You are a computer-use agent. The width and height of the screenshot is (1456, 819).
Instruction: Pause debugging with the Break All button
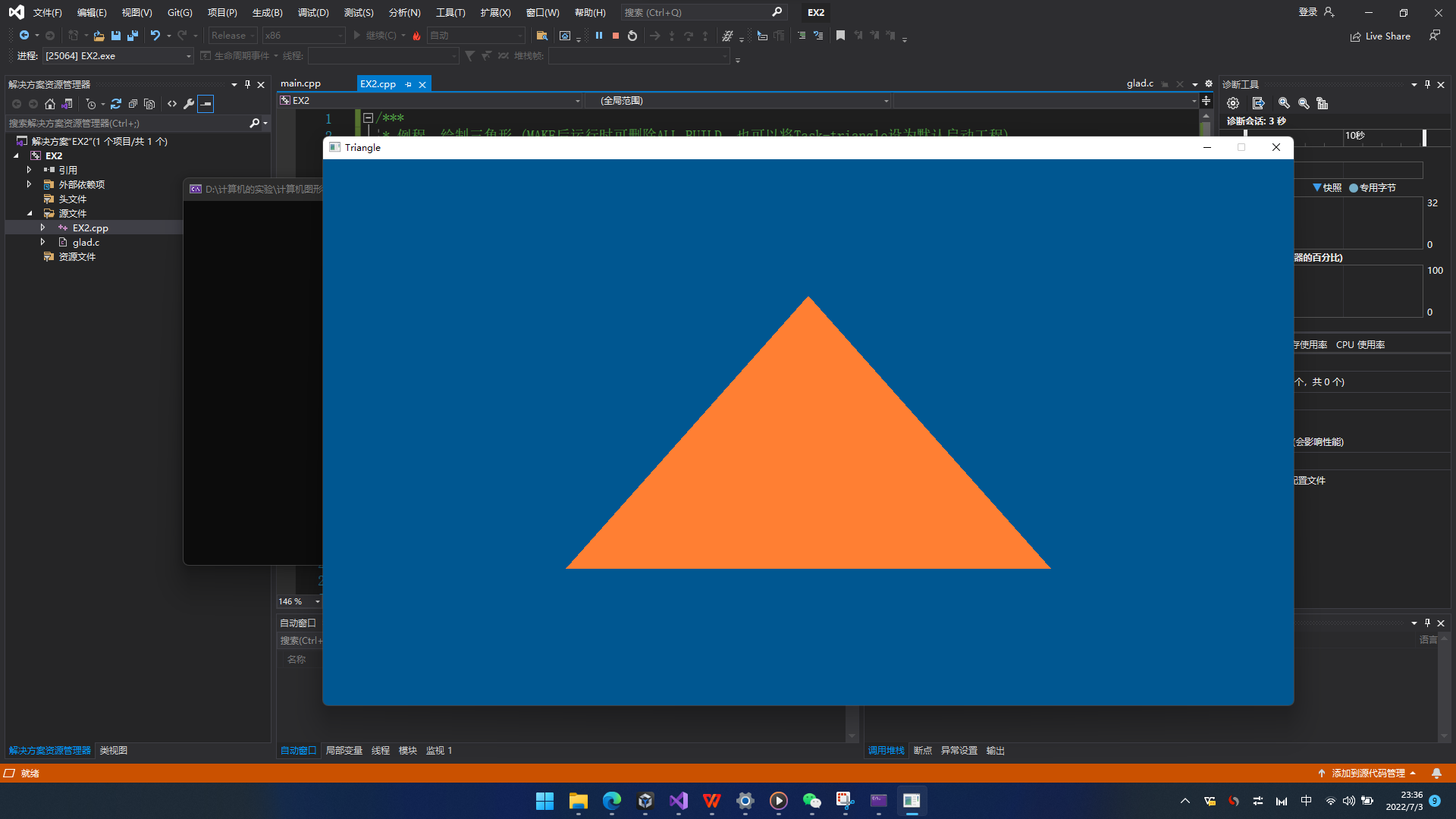pyautogui.click(x=599, y=36)
